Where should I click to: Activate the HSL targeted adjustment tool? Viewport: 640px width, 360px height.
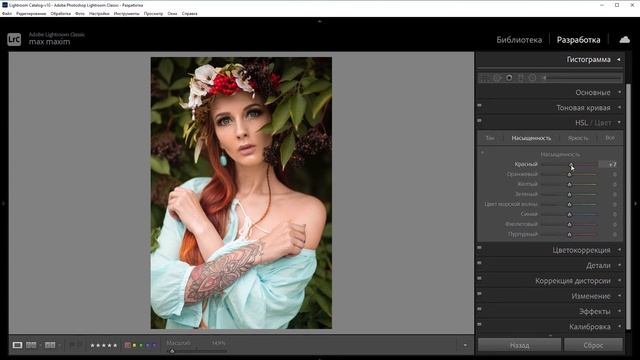(x=482, y=153)
